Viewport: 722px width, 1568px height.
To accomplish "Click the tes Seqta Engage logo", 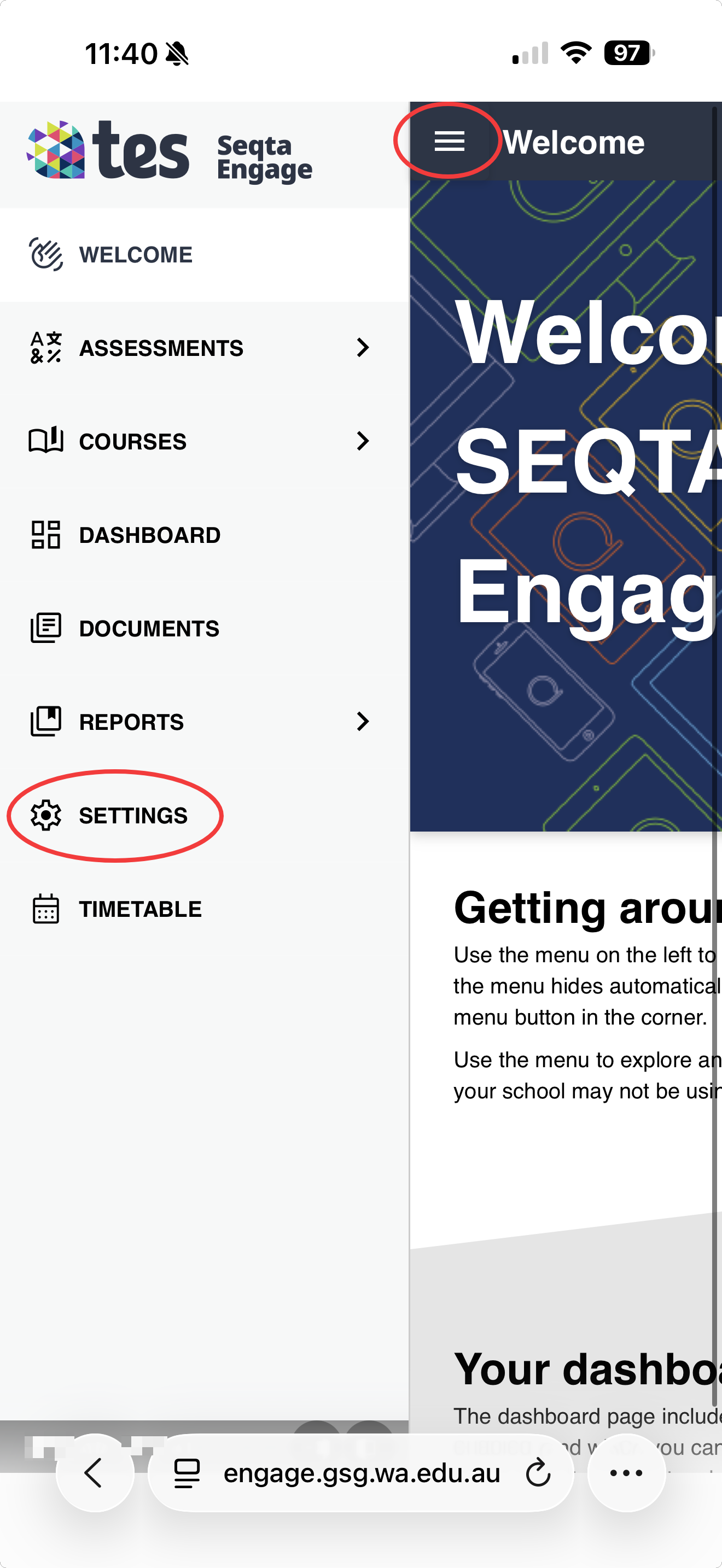I will [169, 151].
